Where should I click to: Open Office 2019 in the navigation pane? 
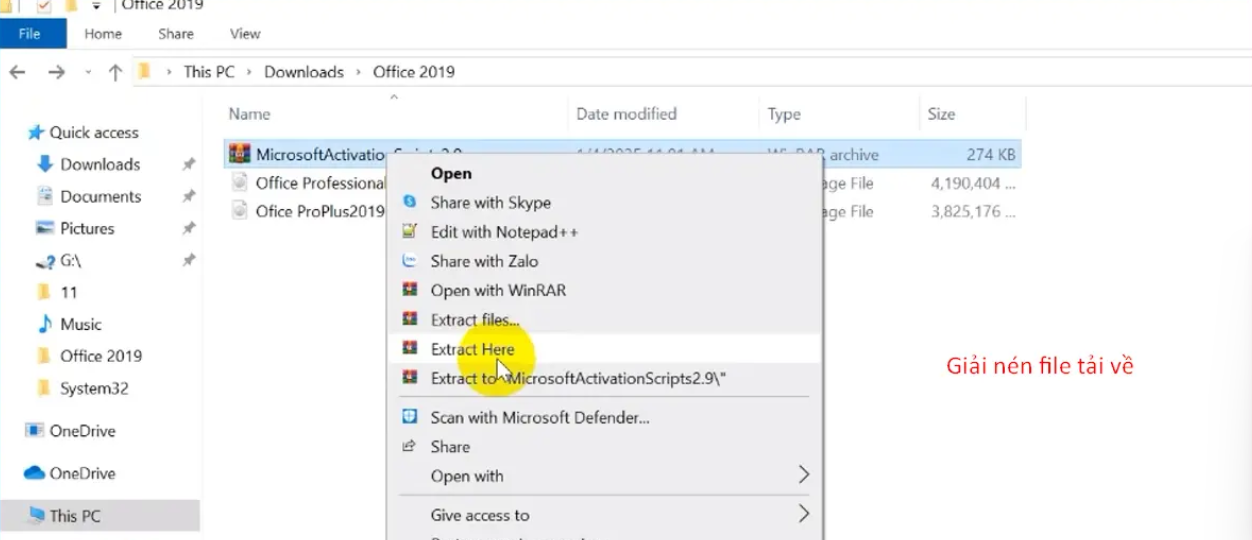(101, 356)
